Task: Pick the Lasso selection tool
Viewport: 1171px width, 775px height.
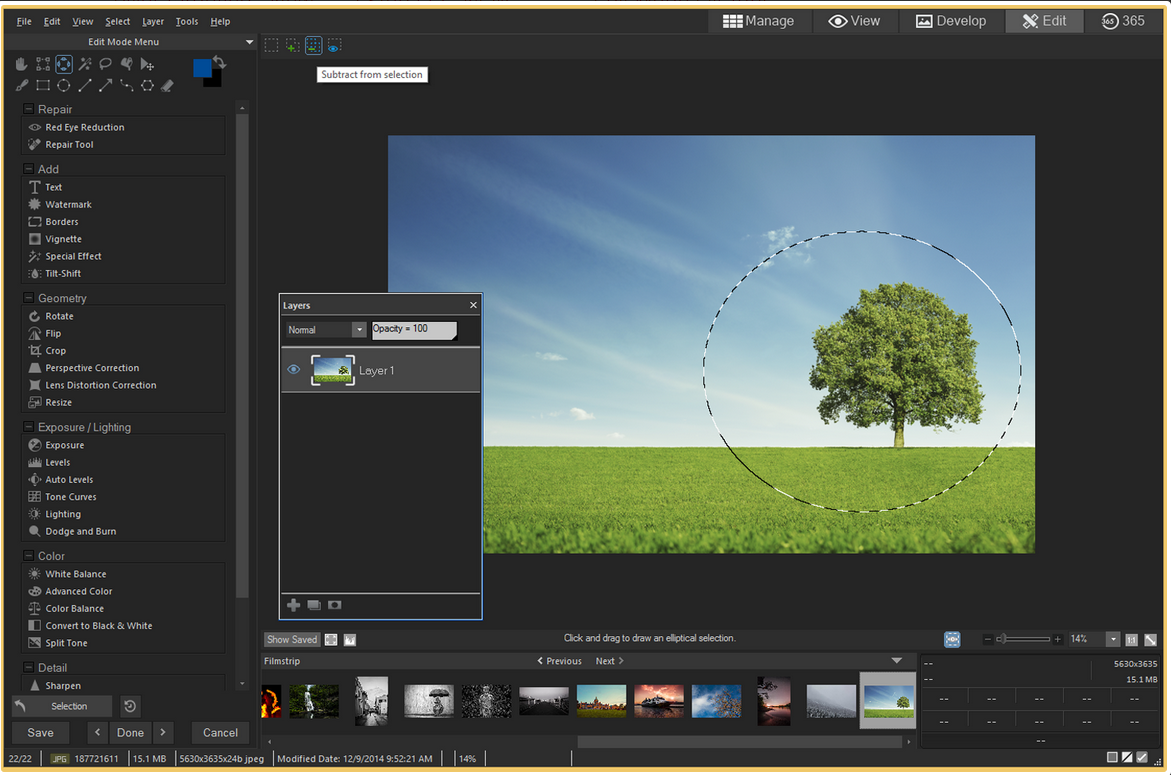Action: 105,64
